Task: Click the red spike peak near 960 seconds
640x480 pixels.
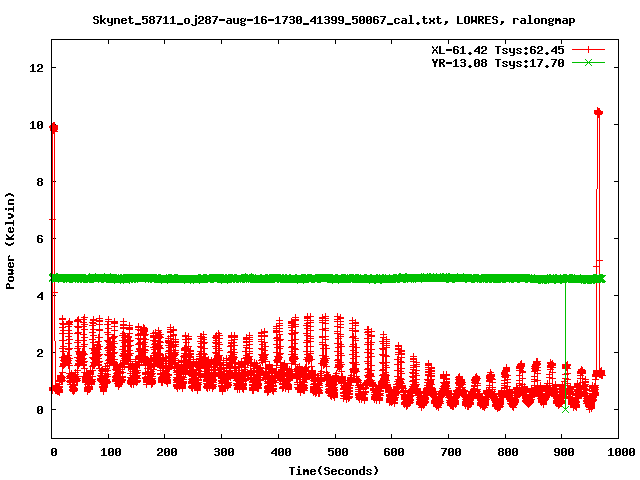Action: [598, 112]
